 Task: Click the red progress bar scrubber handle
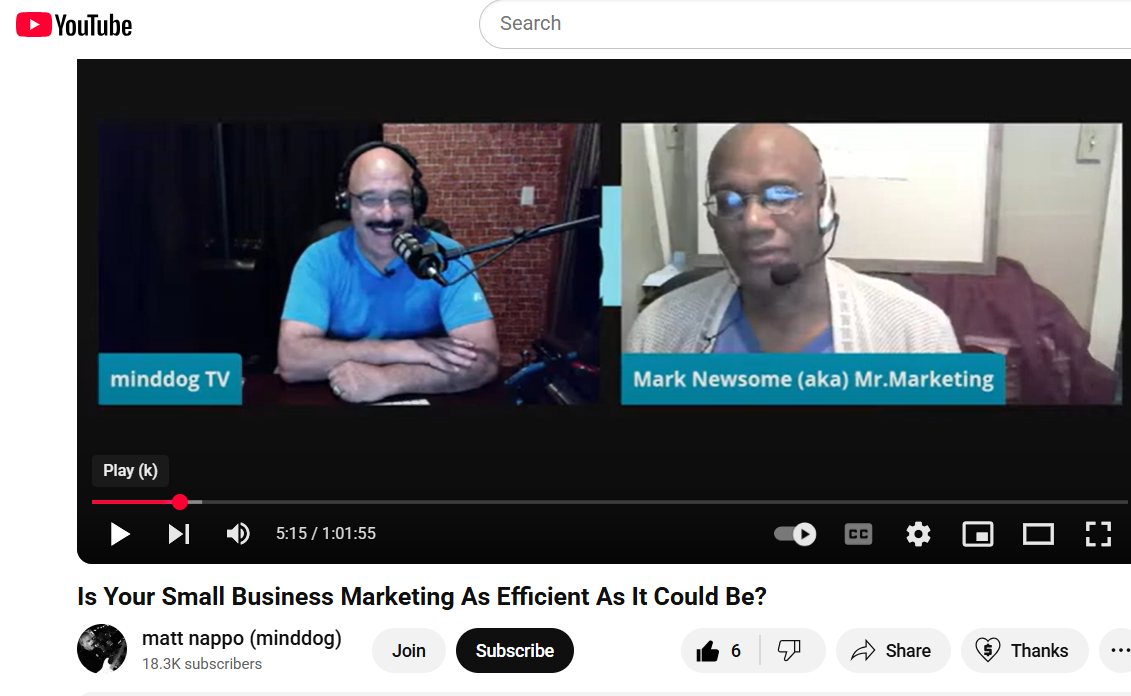tap(180, 502)
